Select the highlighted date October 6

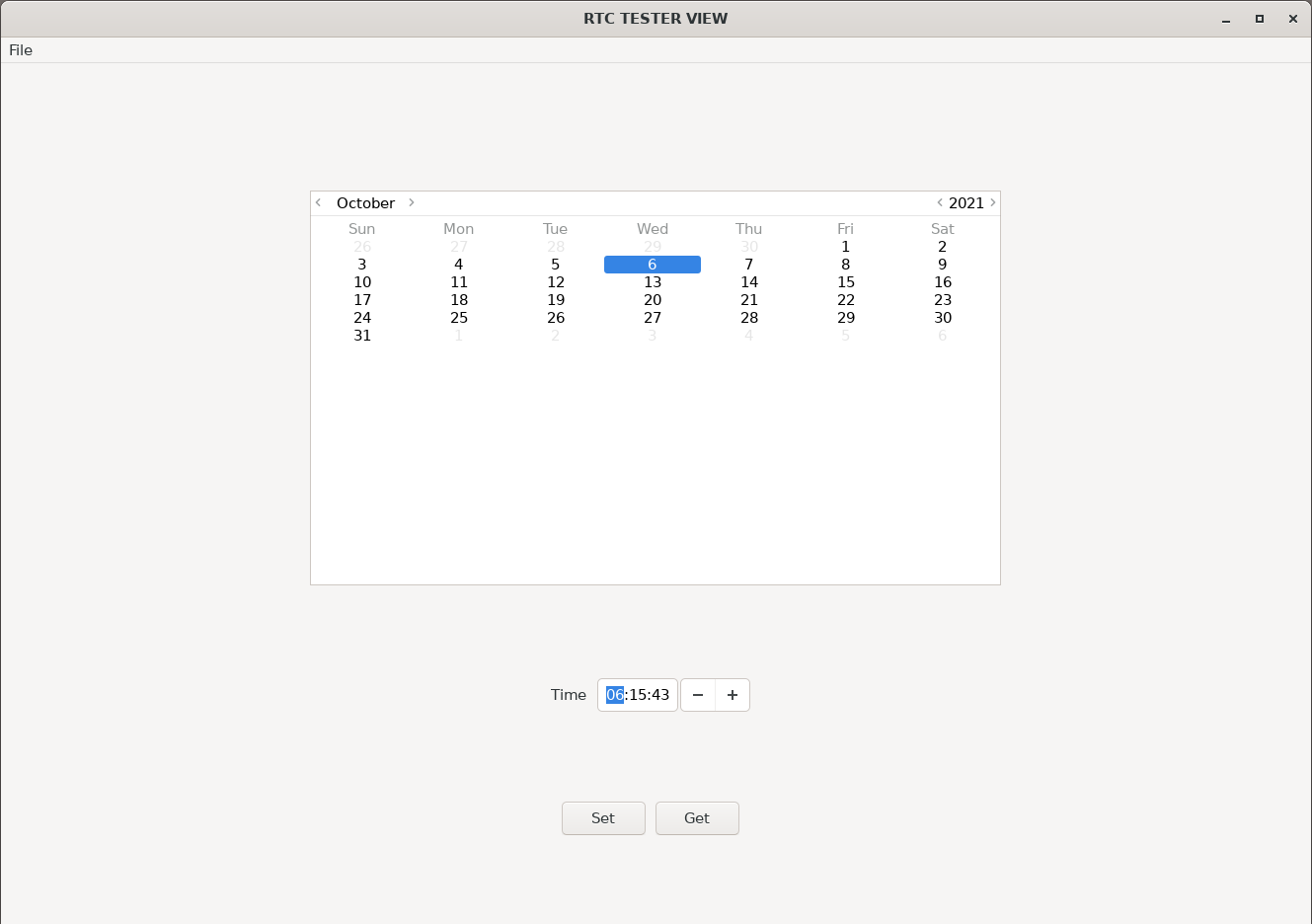tap(653, 265)
